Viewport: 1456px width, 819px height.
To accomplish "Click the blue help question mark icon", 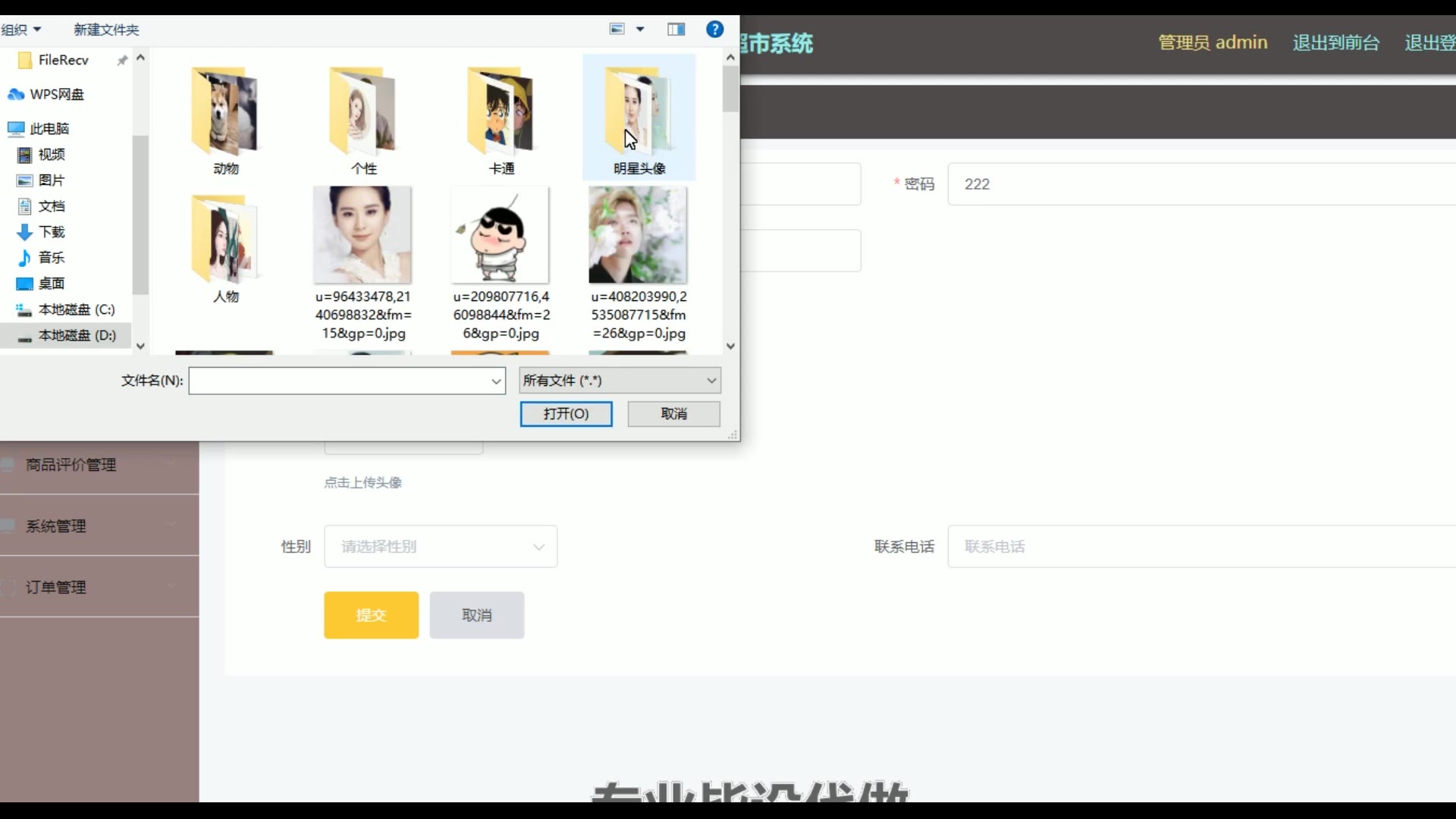I will (714, 30).
